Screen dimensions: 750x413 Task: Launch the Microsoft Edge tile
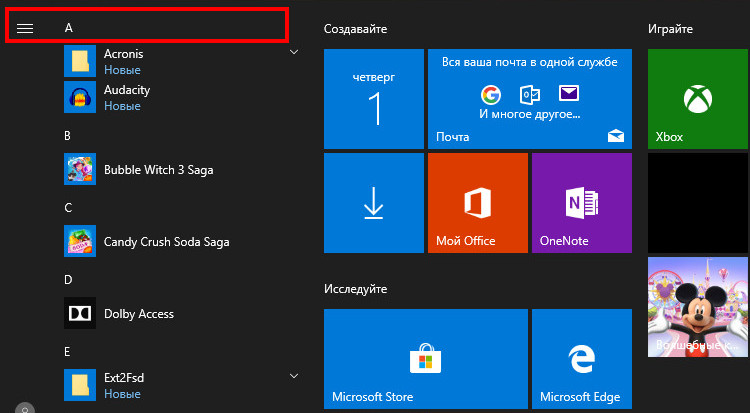pyautogui.click(x=582, y=359)
